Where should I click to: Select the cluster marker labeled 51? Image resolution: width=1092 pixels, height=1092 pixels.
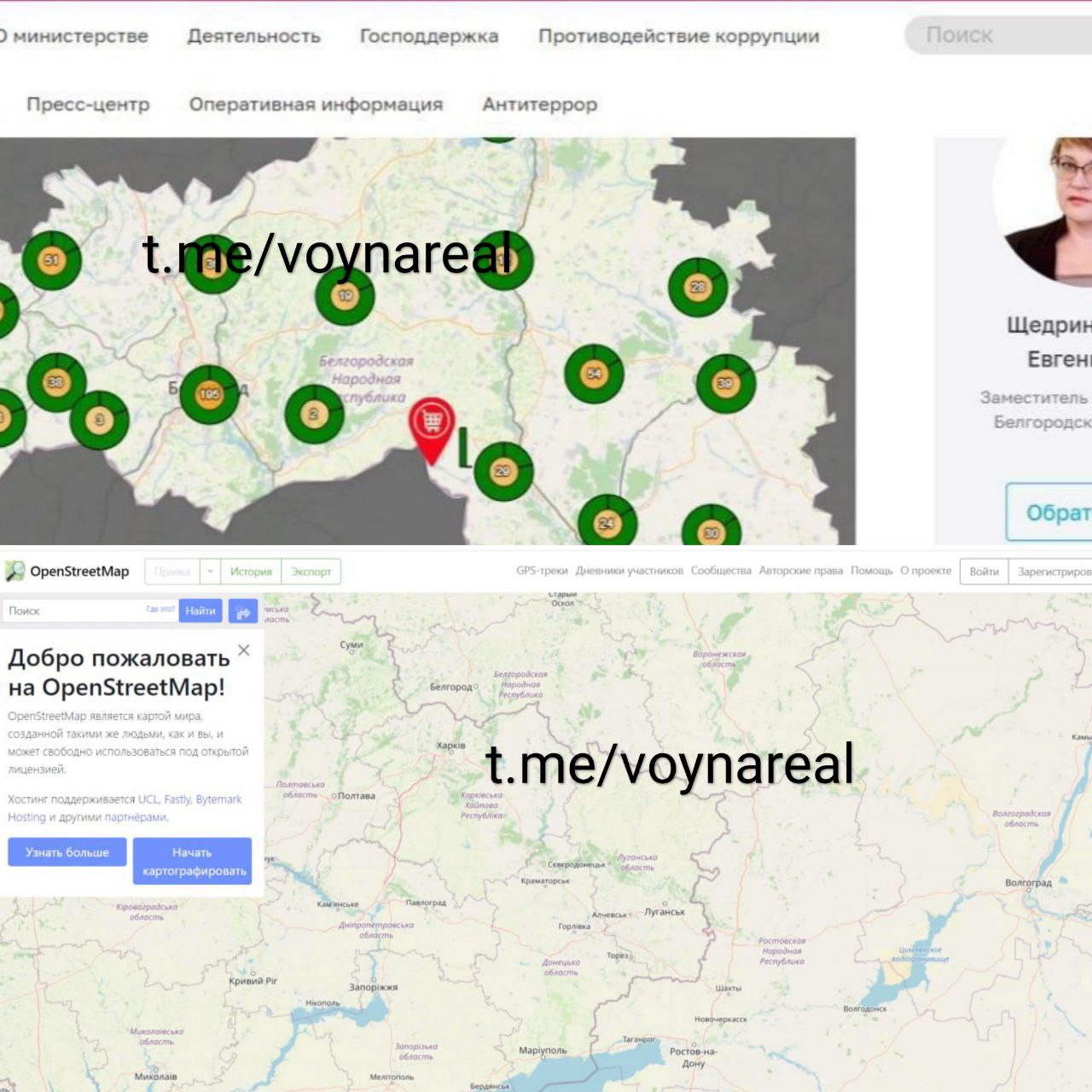tap(51, 260)
